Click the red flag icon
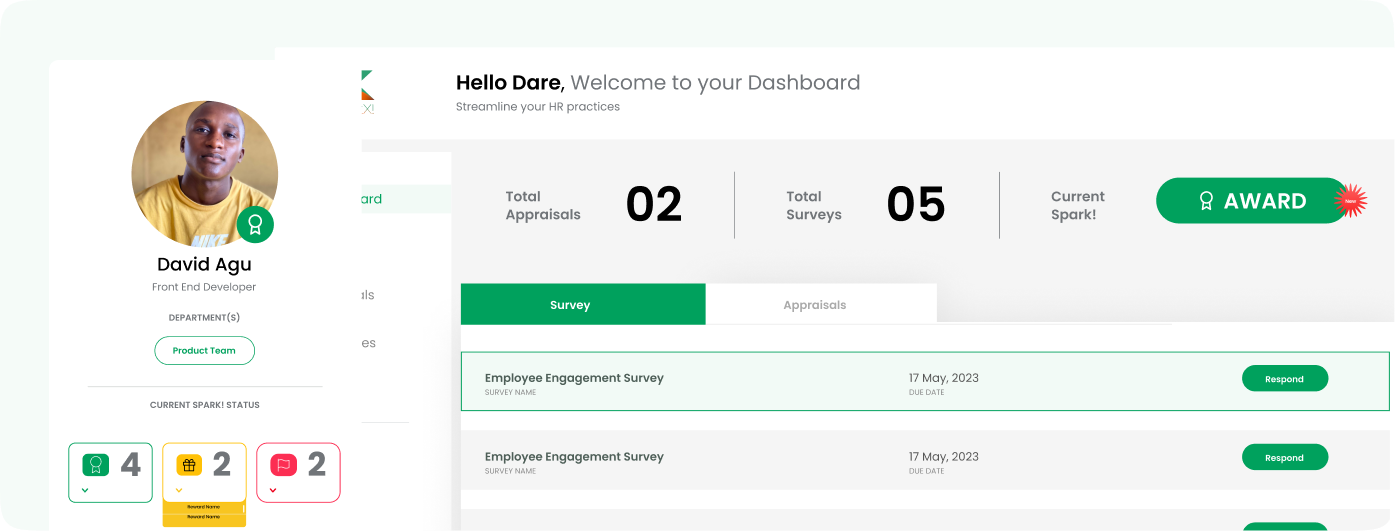Screen dimensions: 1395x531 tap(283, 464)
